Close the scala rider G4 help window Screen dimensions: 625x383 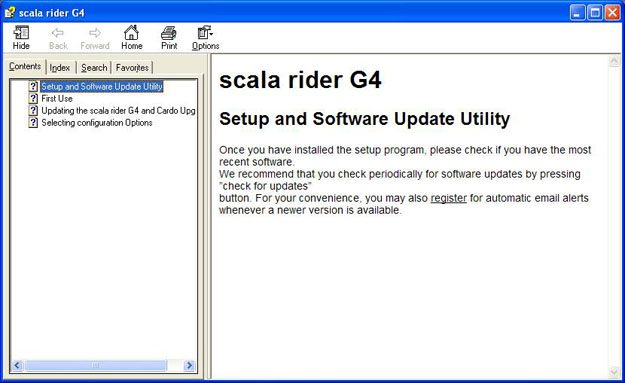pyautogui.click(x=613, y=13)
